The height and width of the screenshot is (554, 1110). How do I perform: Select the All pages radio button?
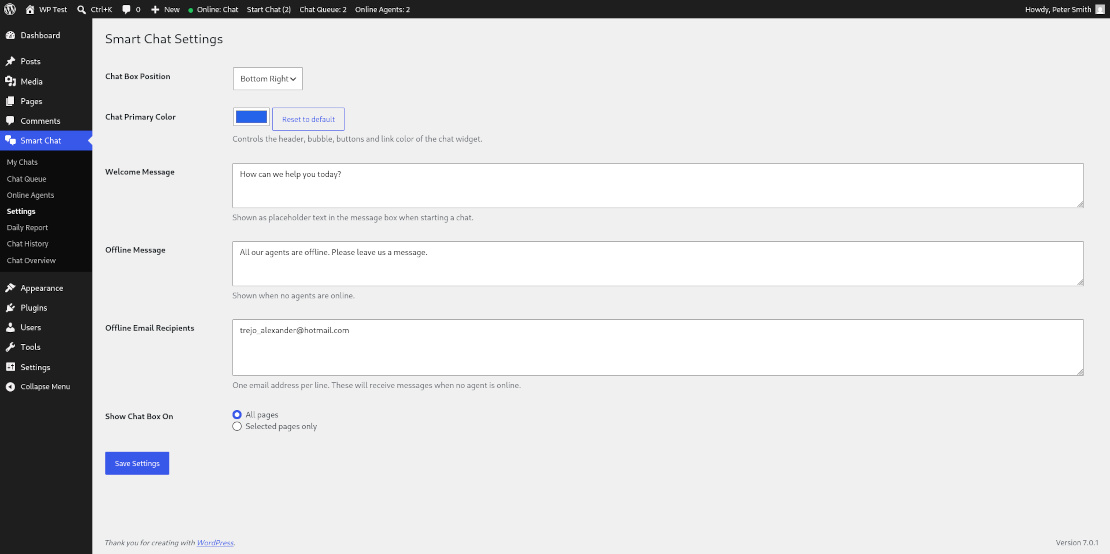[237, 415]
